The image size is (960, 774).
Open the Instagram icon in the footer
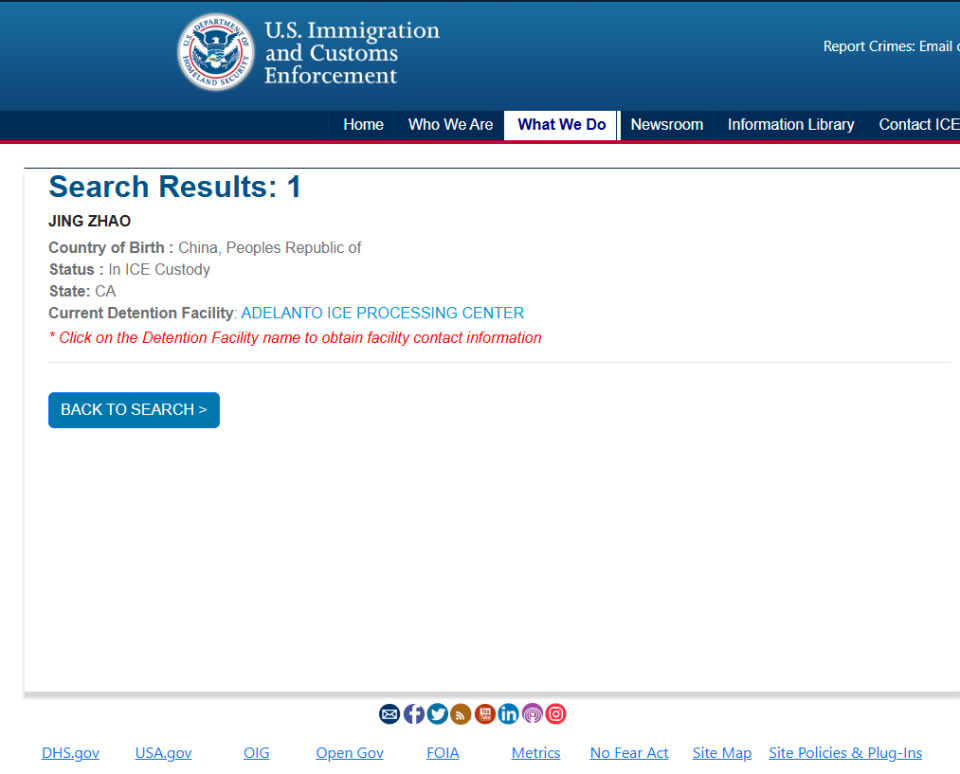coord(556,714)
